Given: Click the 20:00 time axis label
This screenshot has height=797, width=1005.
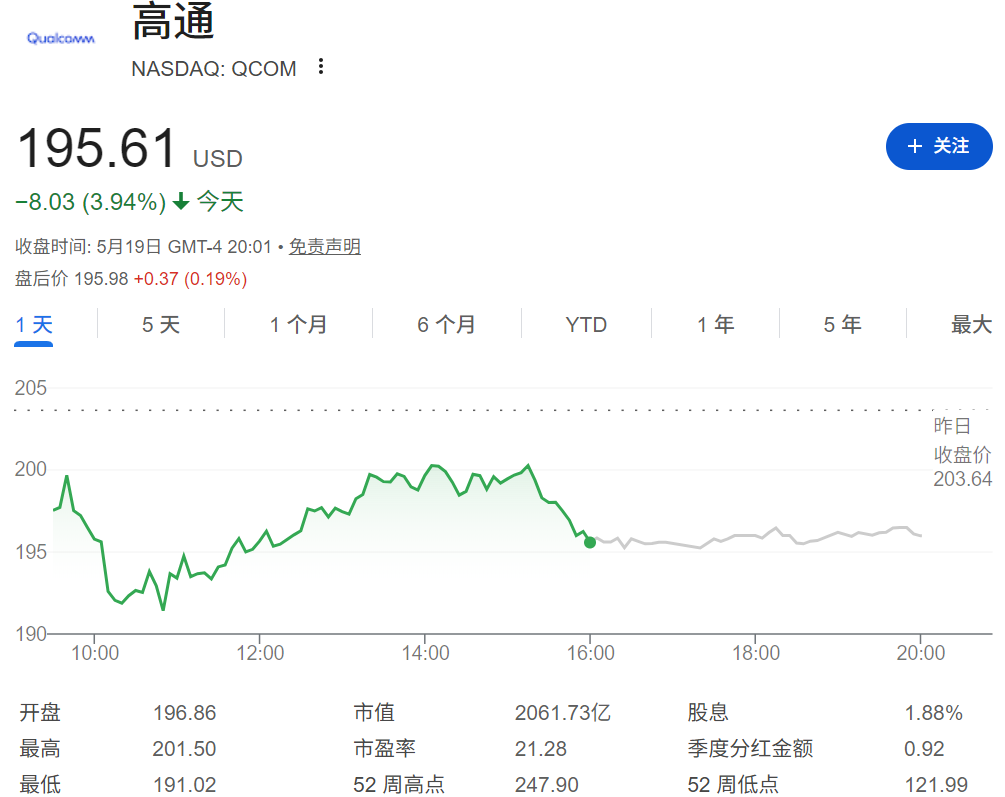Looking at the screenshot, I should point(920,653).
